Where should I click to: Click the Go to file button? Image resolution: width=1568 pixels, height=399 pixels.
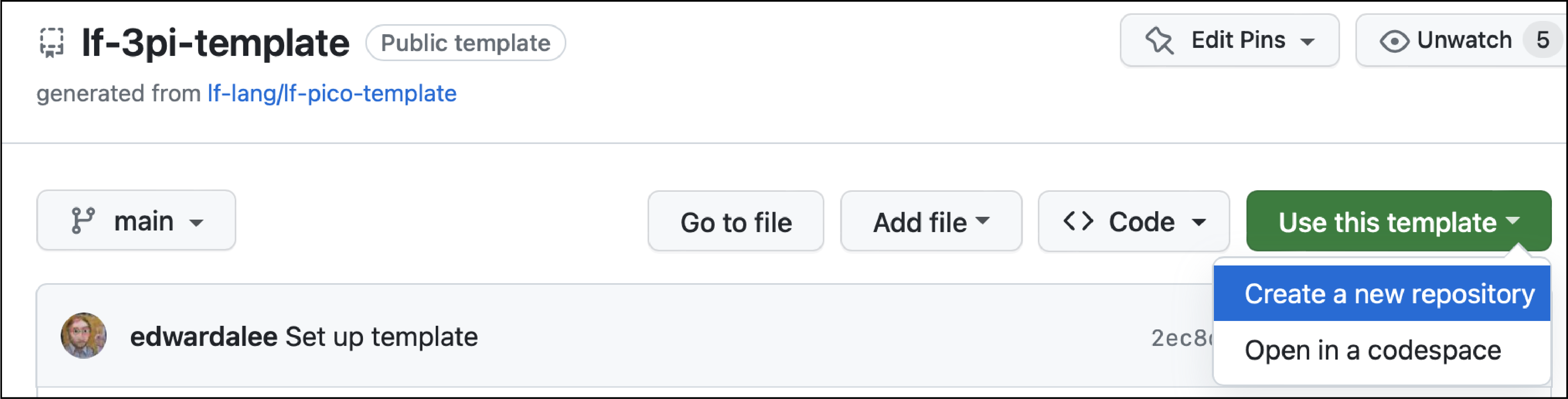pos(736,221)
